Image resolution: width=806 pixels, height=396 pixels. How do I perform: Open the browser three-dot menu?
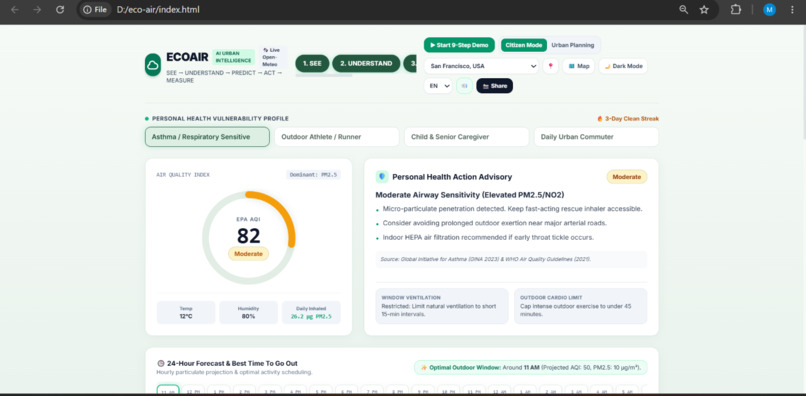coord(792,10)
